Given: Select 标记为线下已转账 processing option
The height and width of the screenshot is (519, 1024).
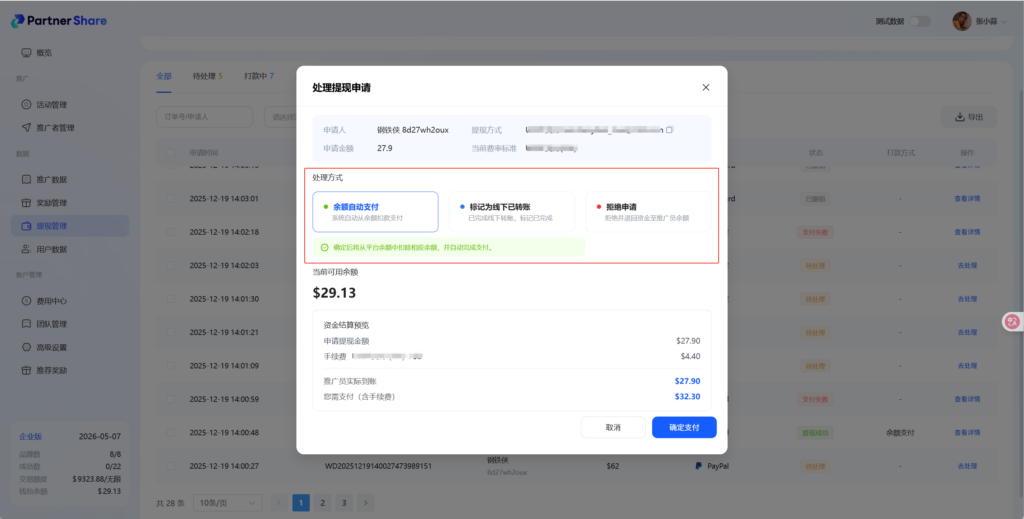Looking at the screenshot, I should pos(511,211).
